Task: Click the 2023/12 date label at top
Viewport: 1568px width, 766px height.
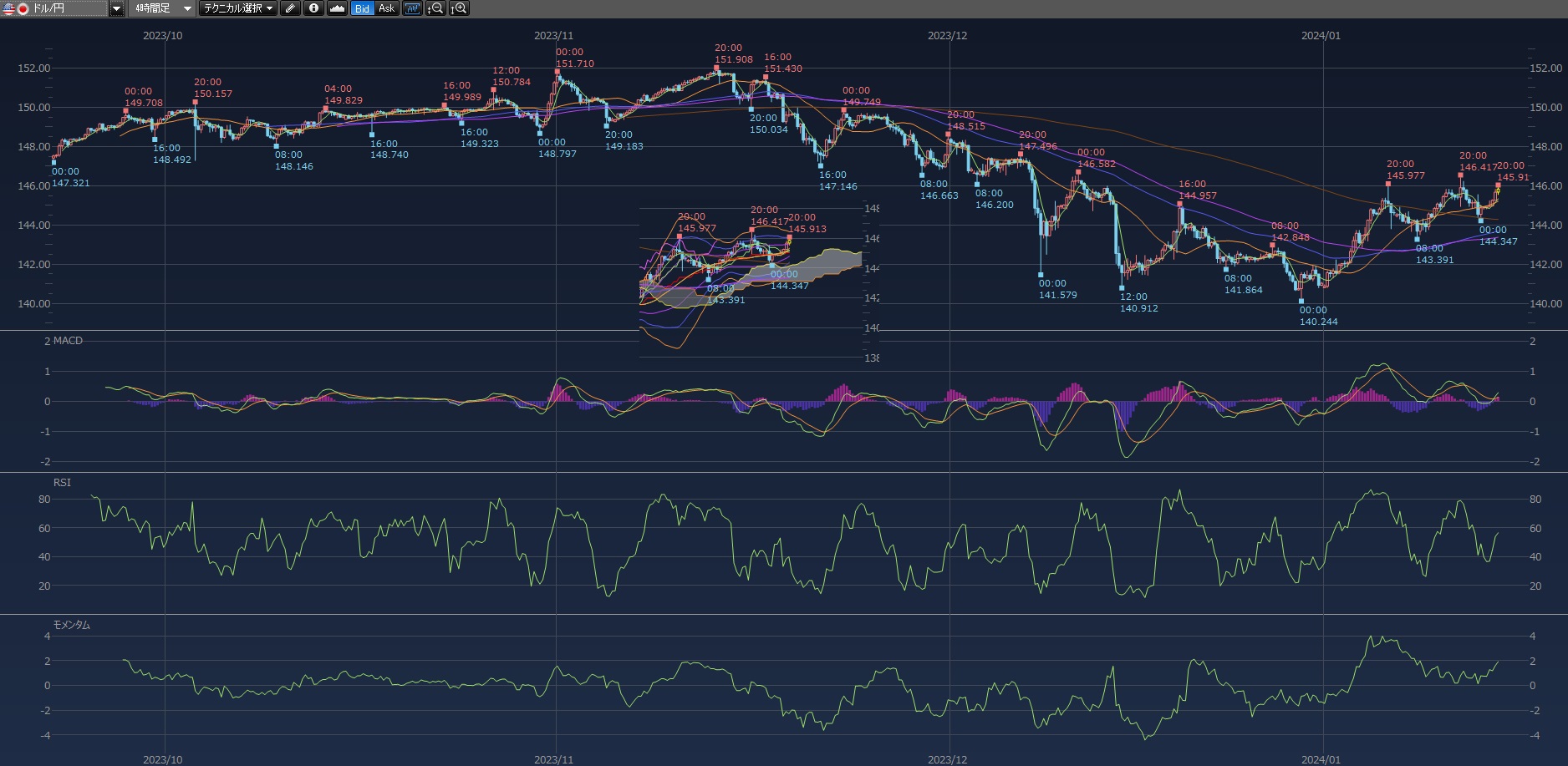Action: pos(947,36)
